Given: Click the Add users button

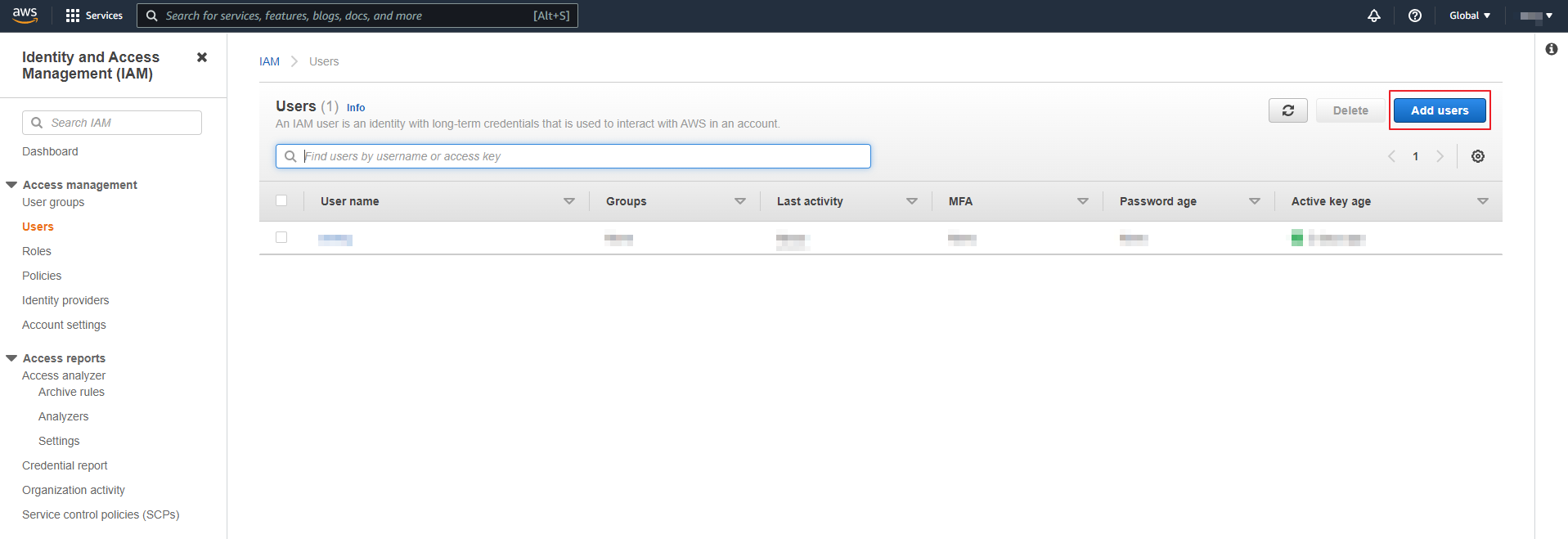Looking at the screenshot, I should [x=1440, y=110].
